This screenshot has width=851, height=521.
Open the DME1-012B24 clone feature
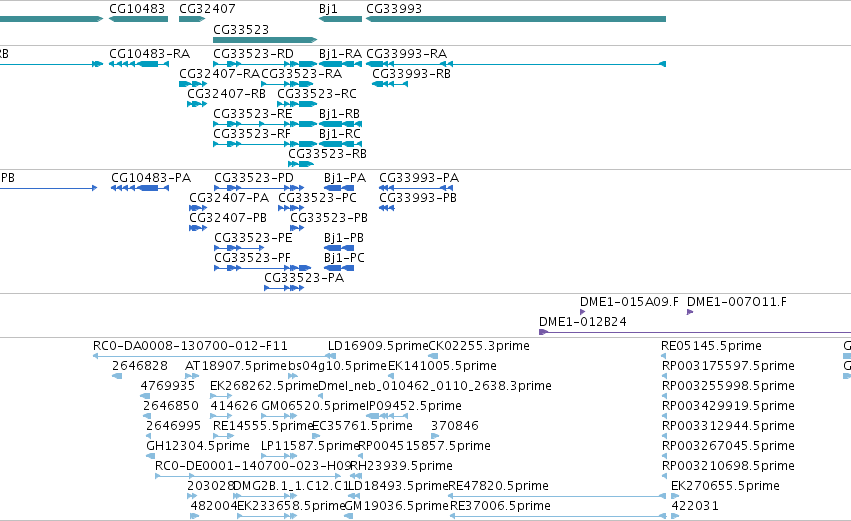click(x=695, y=332)
